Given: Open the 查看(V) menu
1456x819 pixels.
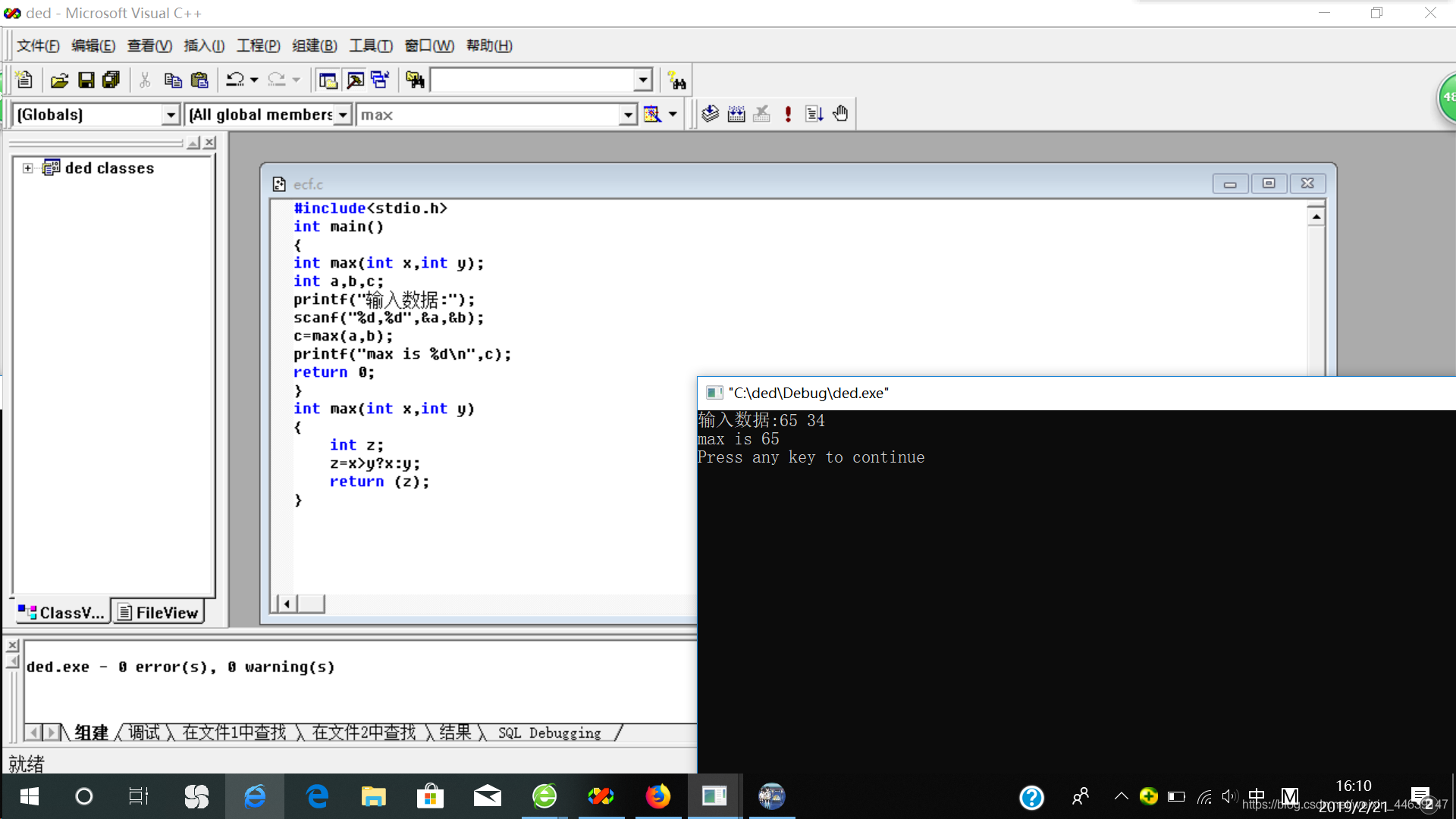Looking at the screenshot, I should 149,45.
